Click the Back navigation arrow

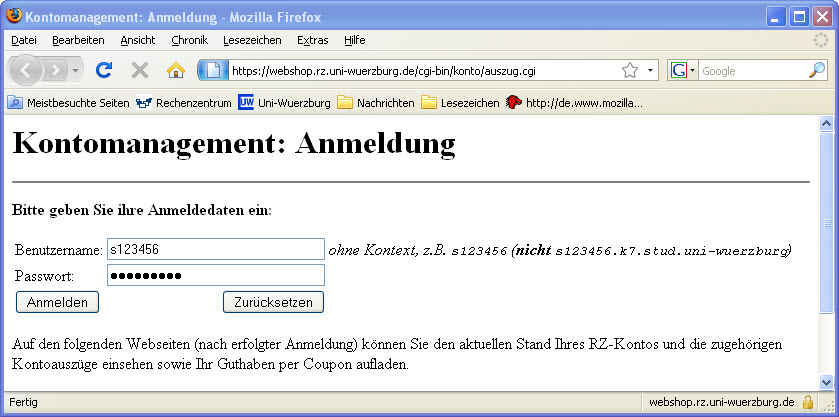tap(27, 71)
